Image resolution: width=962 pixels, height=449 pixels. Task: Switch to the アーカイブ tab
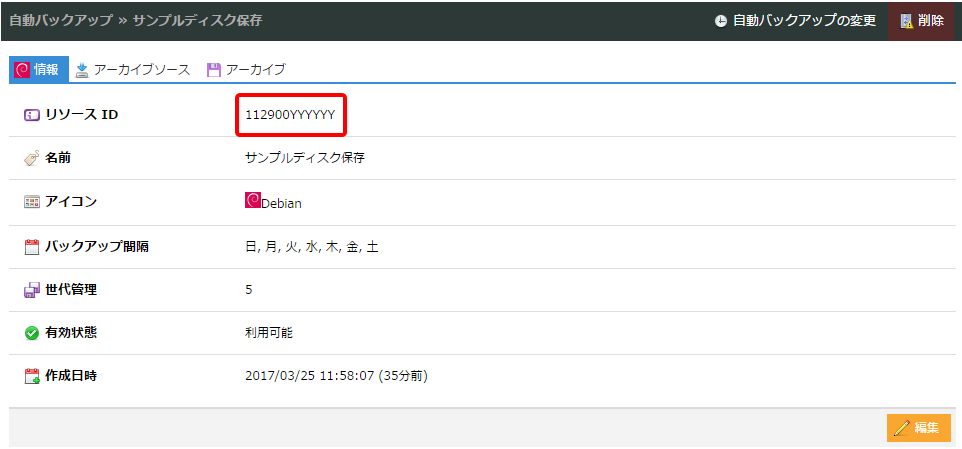pos(246,70)
